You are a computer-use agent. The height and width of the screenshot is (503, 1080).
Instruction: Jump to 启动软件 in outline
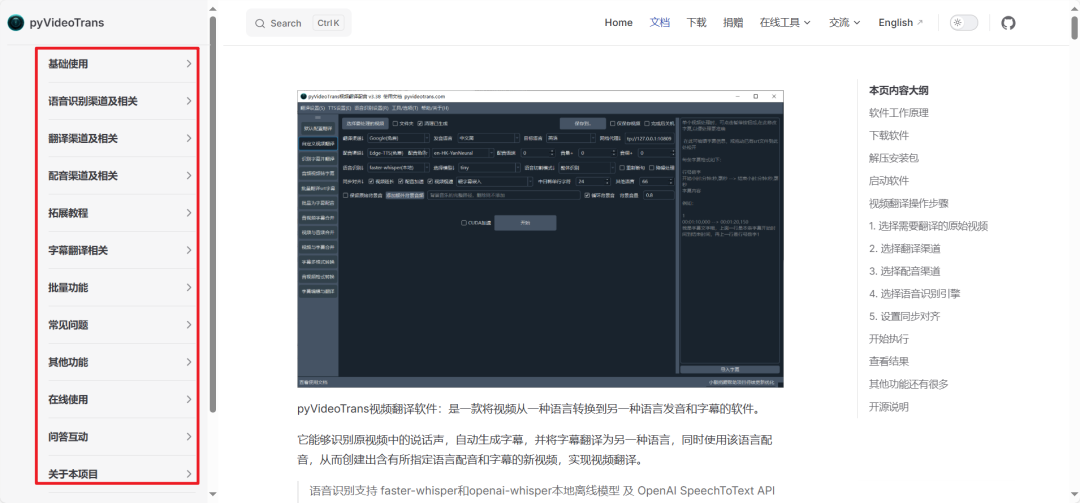pos(889,181)
